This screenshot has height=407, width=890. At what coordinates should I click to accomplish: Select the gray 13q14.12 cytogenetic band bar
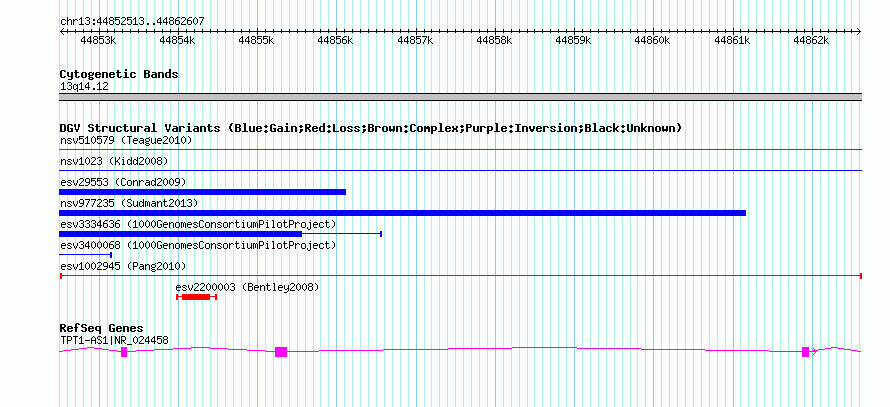click(x=460, y=97)
